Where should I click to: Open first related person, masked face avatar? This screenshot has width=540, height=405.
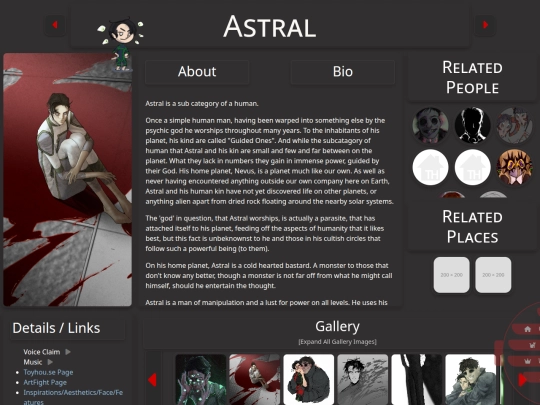(430, 125)
